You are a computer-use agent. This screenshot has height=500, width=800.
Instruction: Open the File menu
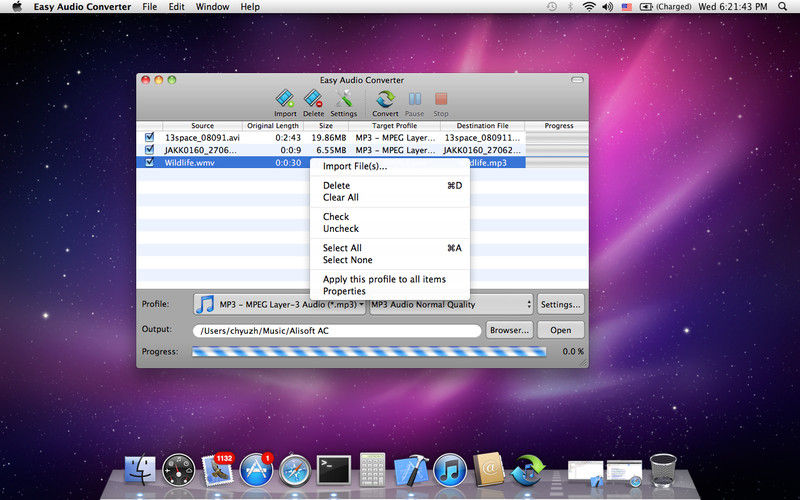coord(149,7)
